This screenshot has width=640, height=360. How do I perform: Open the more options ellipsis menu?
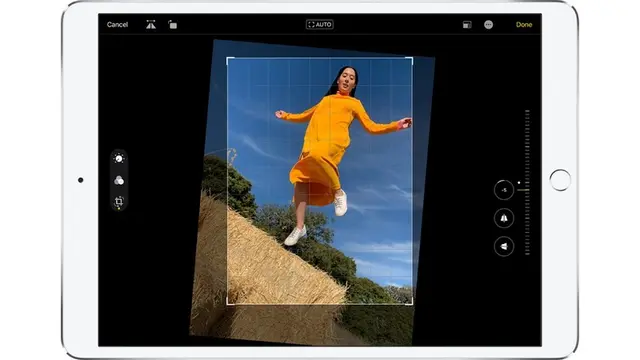[x=488, y=24]
